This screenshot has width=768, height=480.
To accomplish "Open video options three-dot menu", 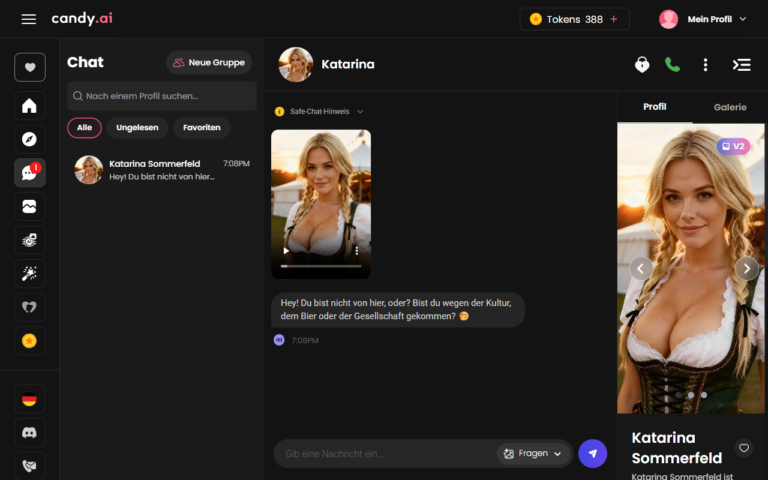I will pyautogui.click(x=357, y=251).
